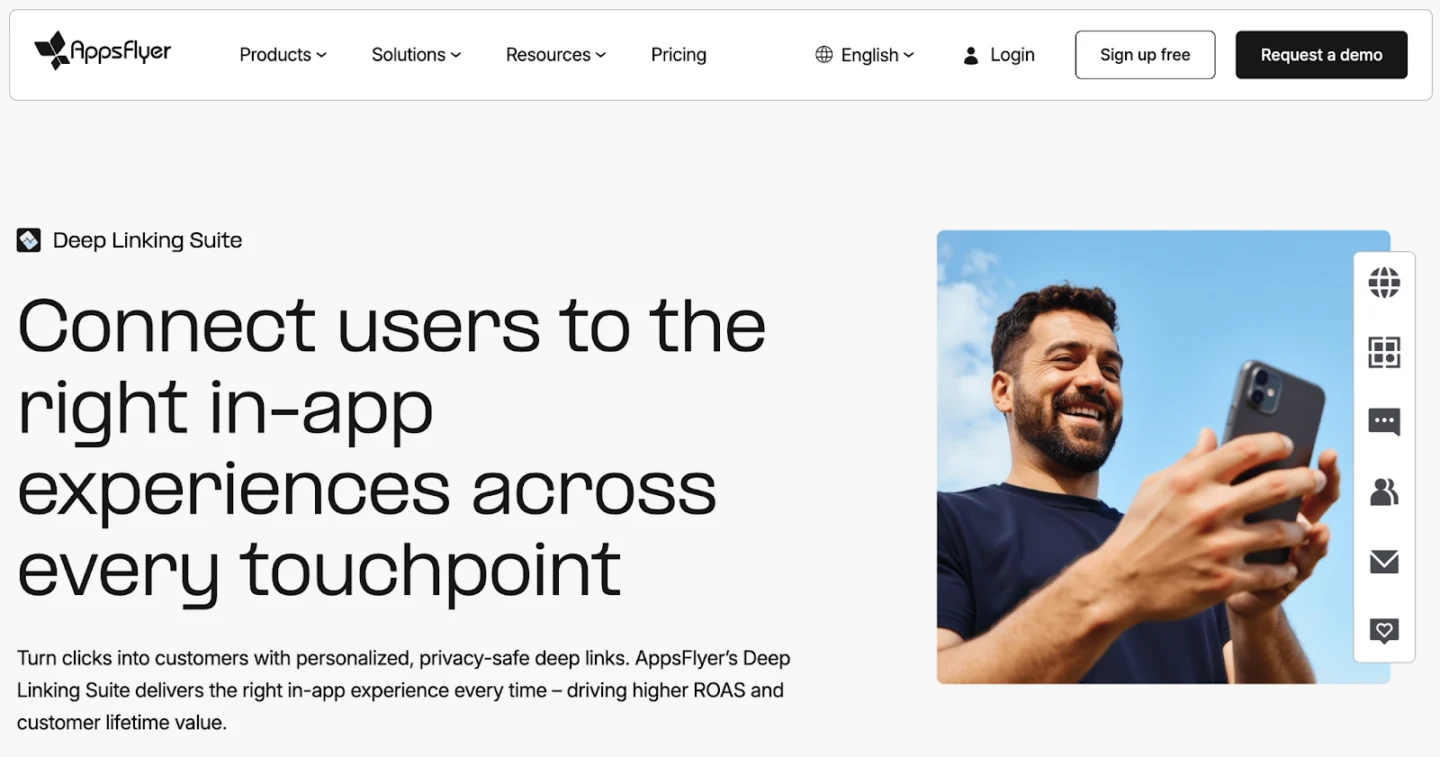Open the English language selector

pyautogui.click(x=865, y=55)
